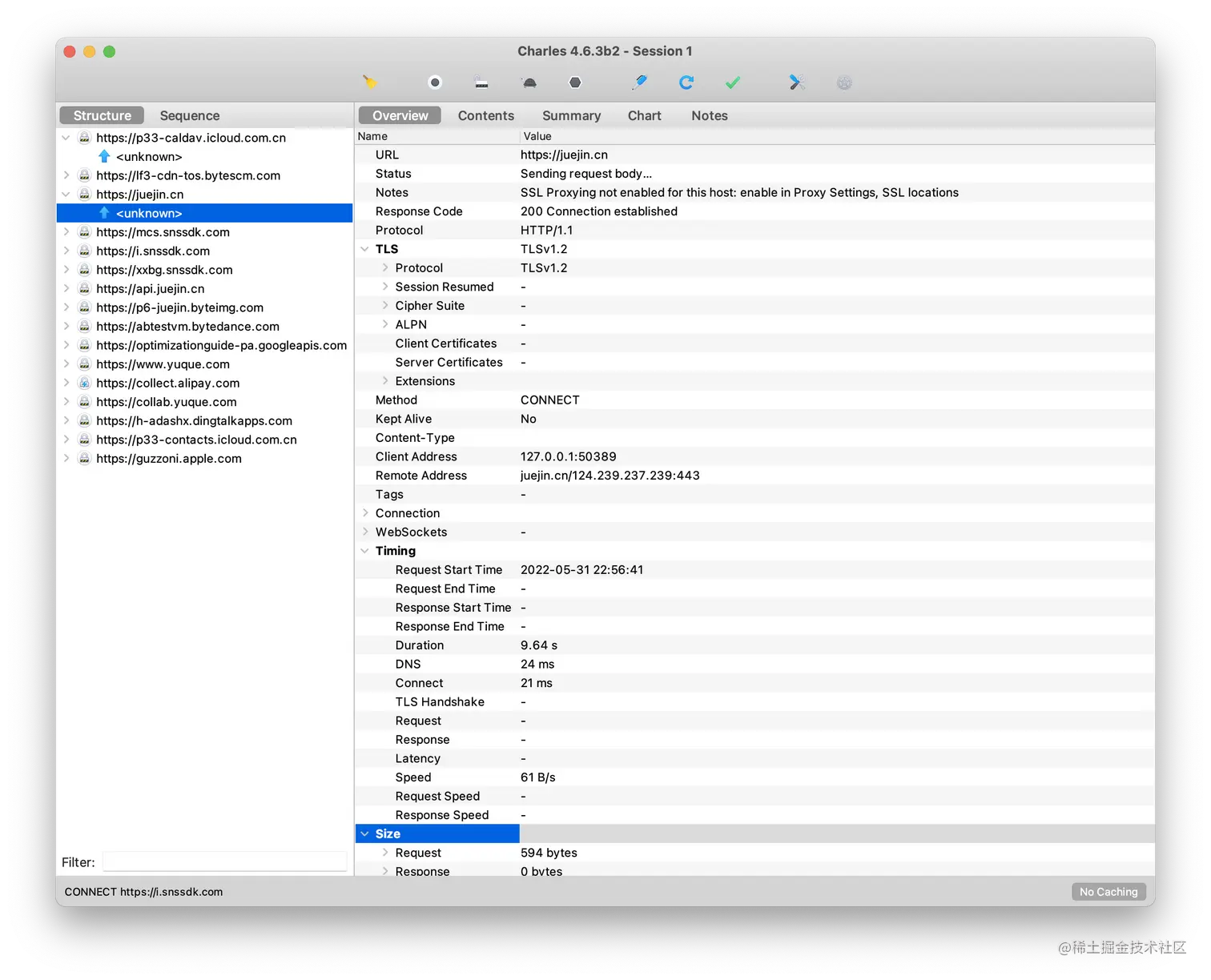Click upload arrow icon under p33-caldav host

tap(104, 156)
